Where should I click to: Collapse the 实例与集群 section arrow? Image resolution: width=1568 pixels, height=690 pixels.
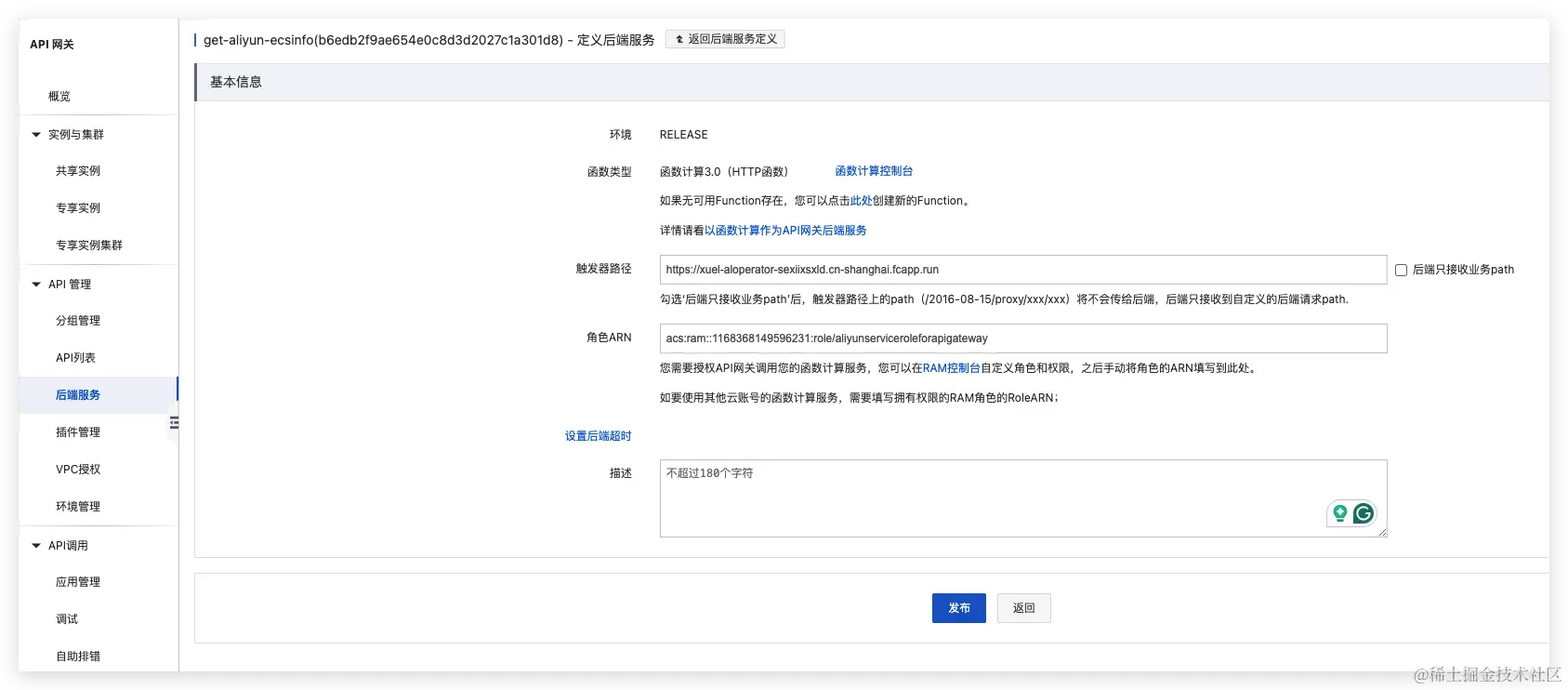[x=36, y=135]
